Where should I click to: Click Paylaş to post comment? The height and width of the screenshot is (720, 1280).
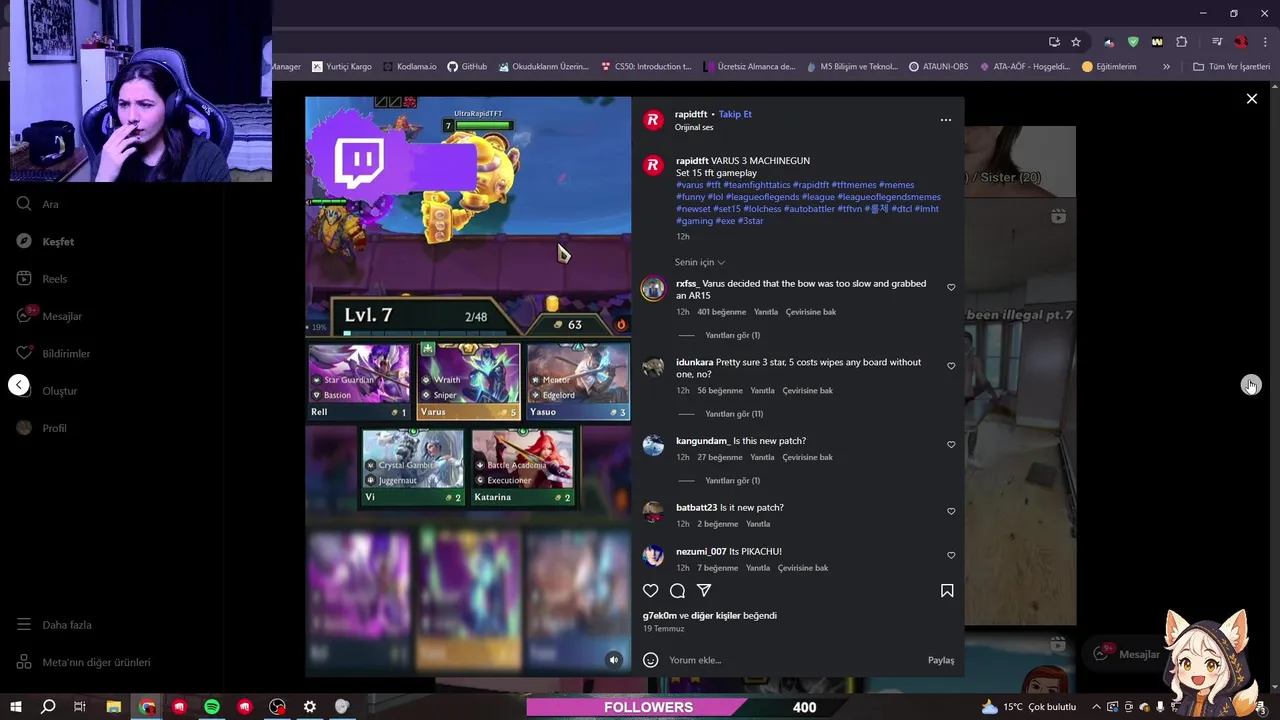pos(941,660)
